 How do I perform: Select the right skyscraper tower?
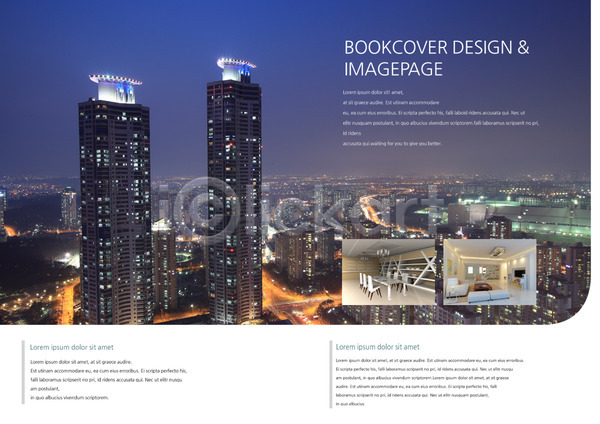coord(234,200)
